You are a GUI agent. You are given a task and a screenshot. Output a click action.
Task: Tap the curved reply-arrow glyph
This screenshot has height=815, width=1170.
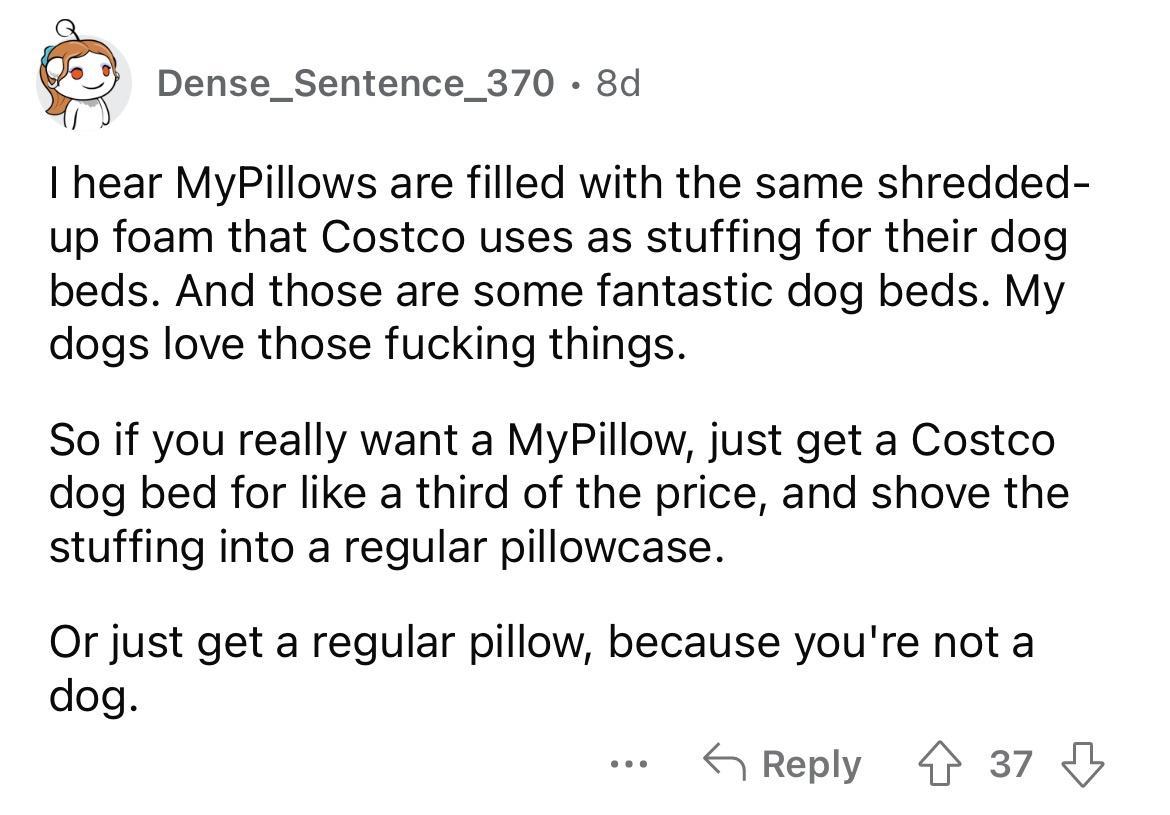click(728, 763)
